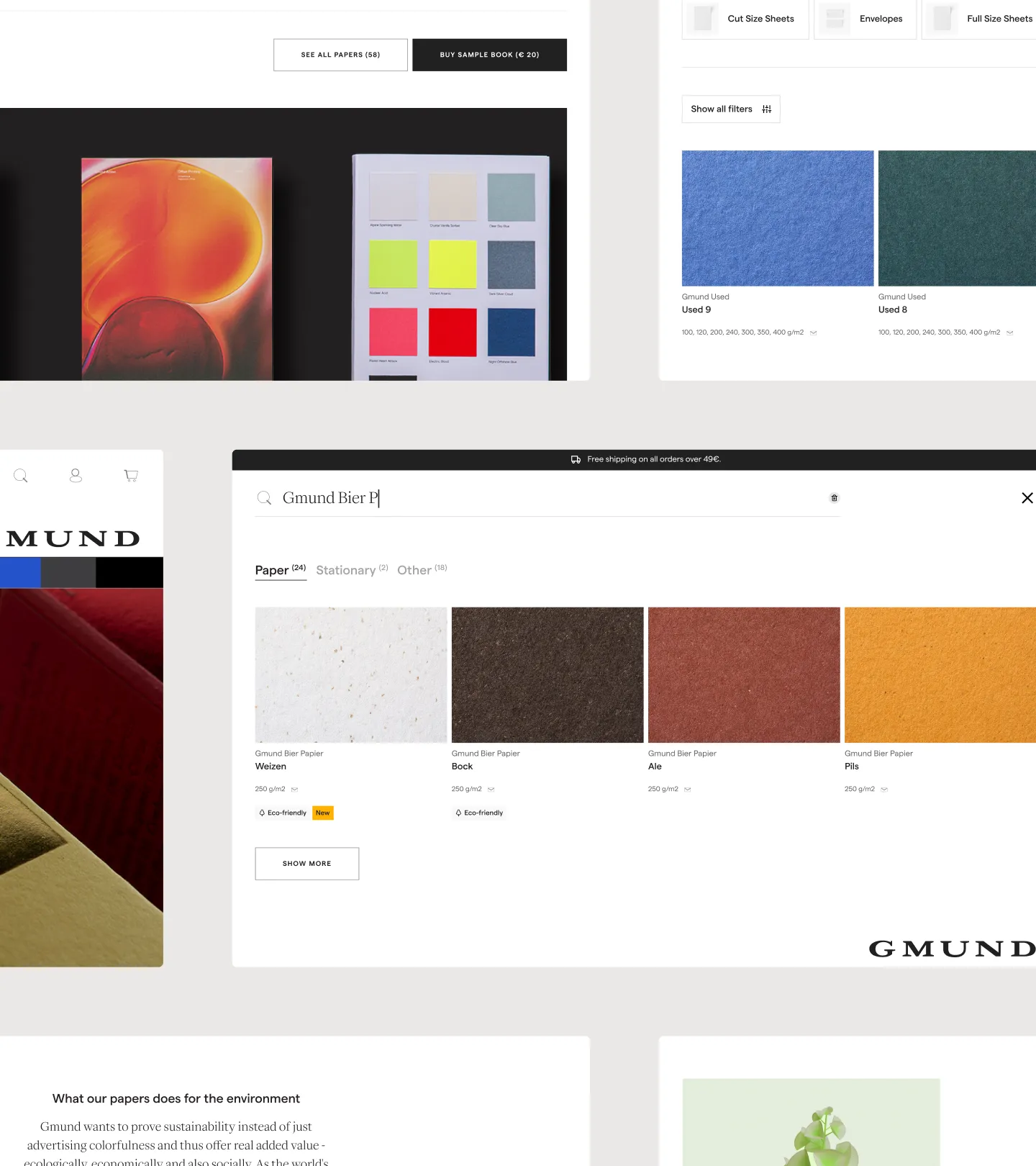Open search via the magnifier icon above the MUND logo

coord(21,476)
